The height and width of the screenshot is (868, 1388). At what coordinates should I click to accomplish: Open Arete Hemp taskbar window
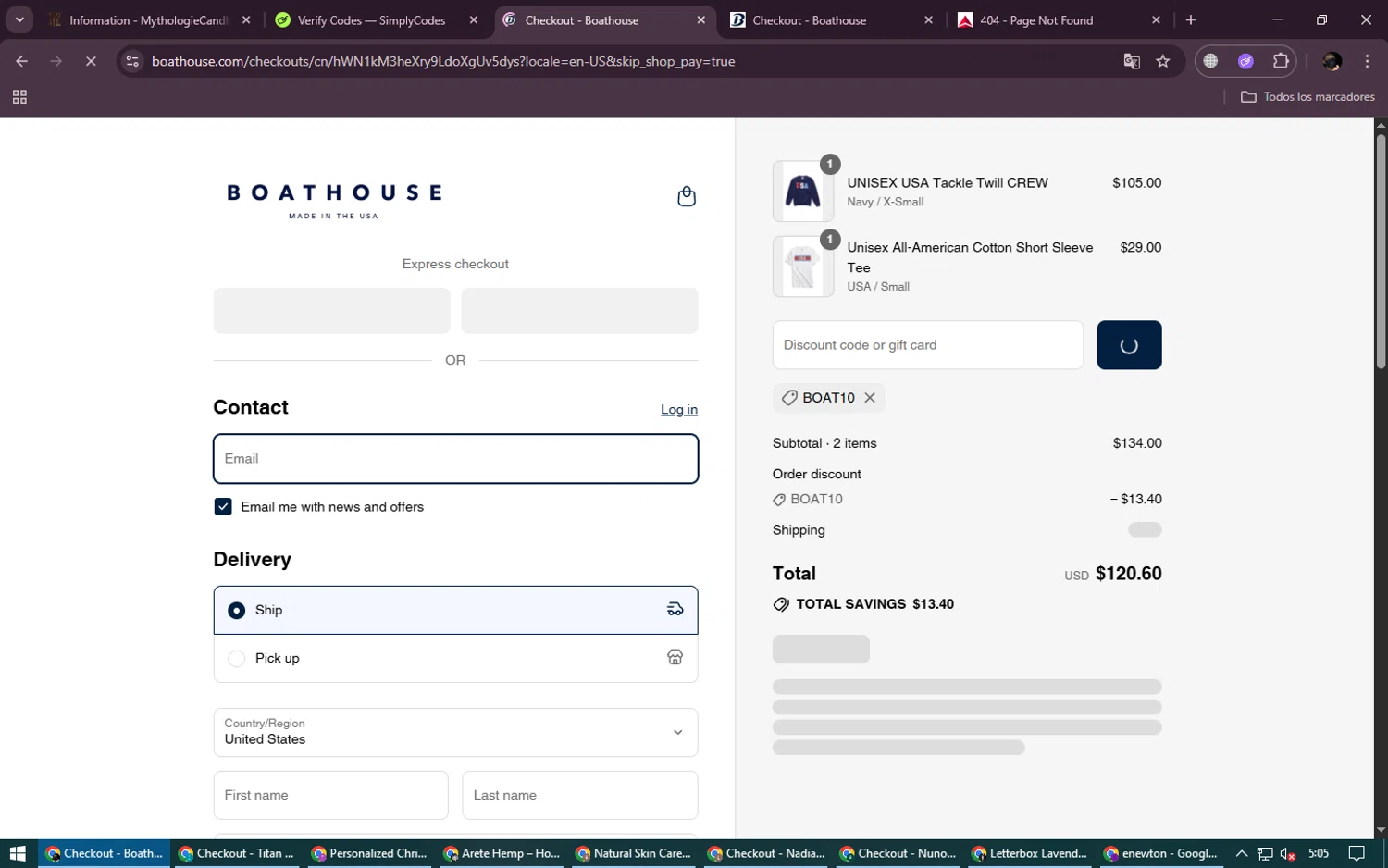[502, 853]
